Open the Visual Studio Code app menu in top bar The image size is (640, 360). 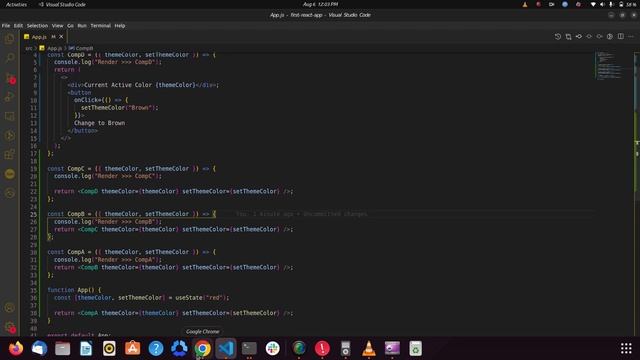[x=62, y=4]
